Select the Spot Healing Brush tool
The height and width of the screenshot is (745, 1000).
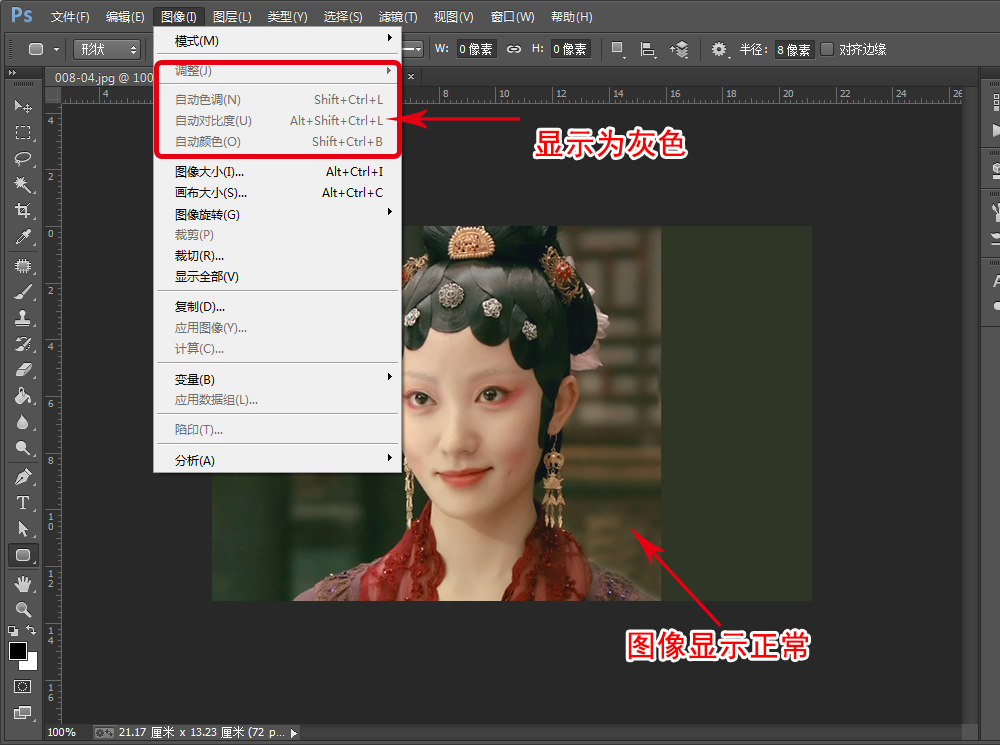point(23,265)
